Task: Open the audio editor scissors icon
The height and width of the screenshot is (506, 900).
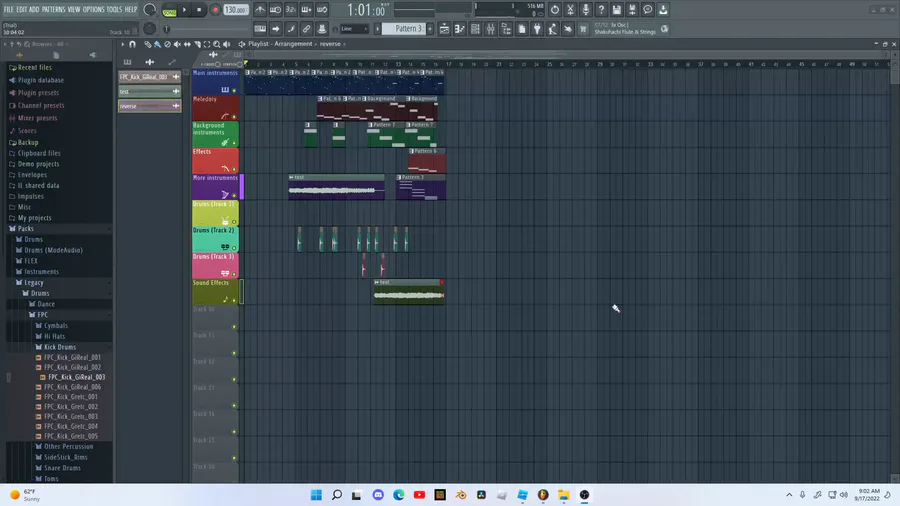Action: (570, 10)
